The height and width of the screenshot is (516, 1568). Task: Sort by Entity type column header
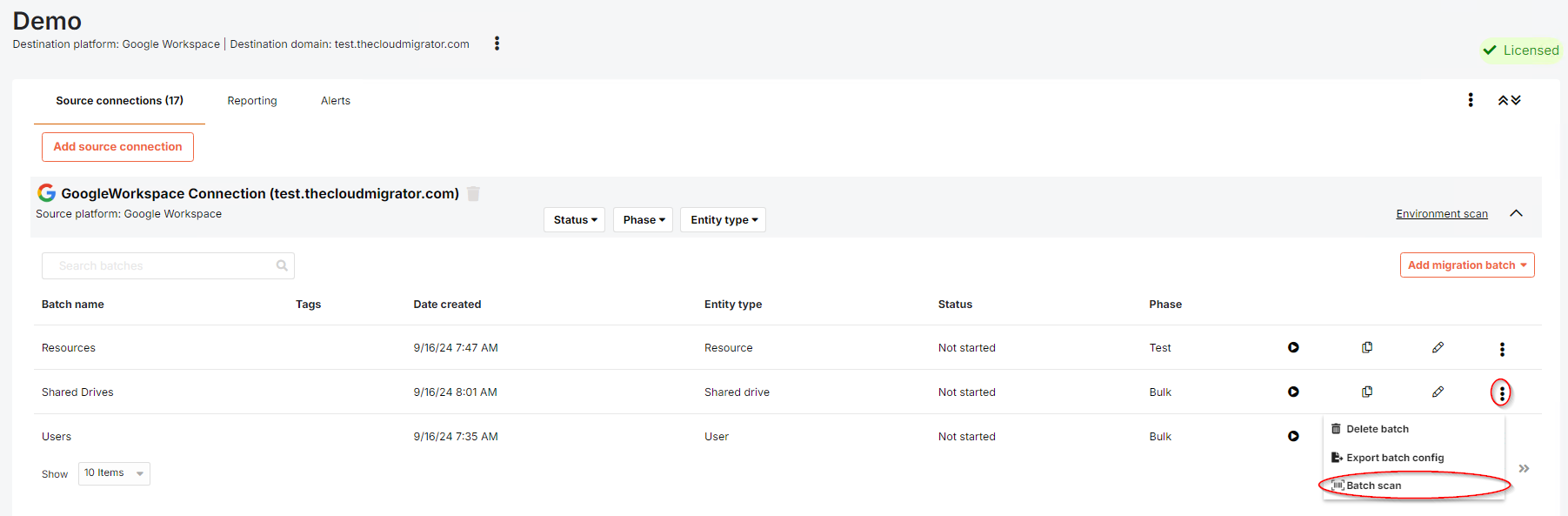pos(733,305)
